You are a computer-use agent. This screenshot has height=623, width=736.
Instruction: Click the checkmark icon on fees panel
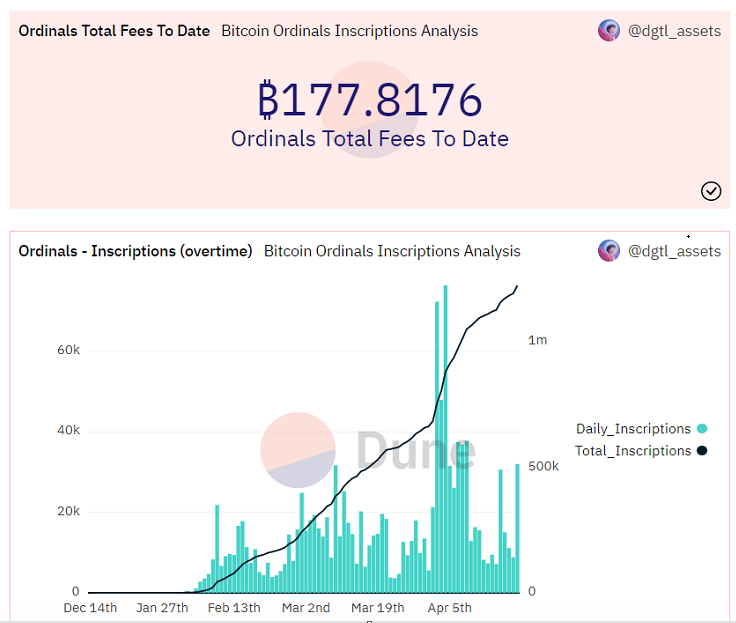(711, 191)
